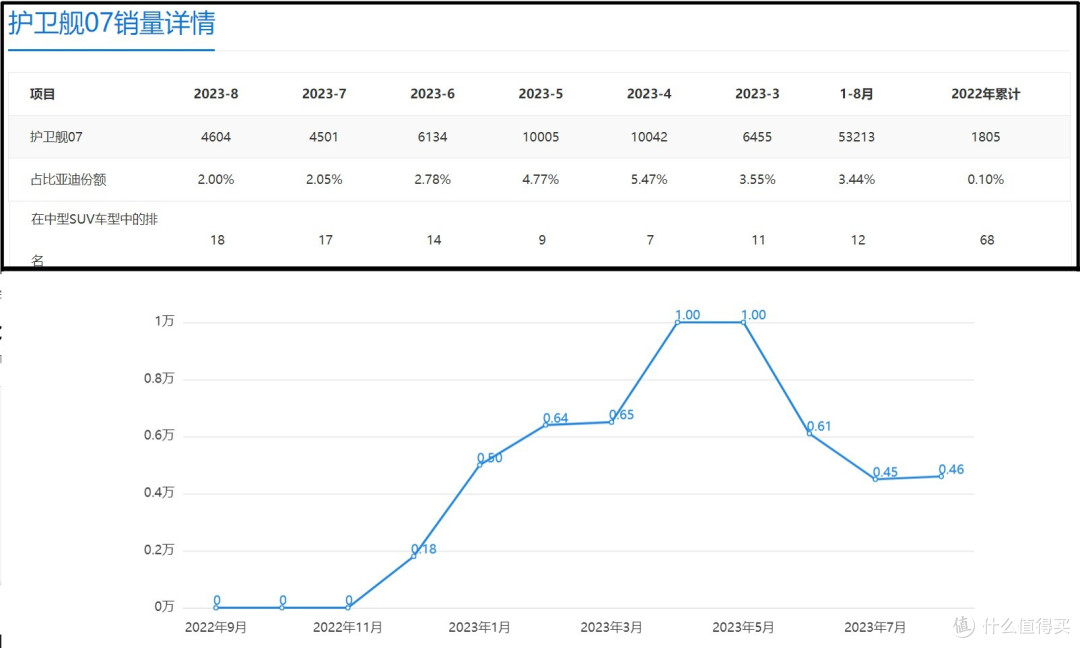Click the zero data point for 2022年9月
This screenshot has height=648, width=1080.
(216, 607)
